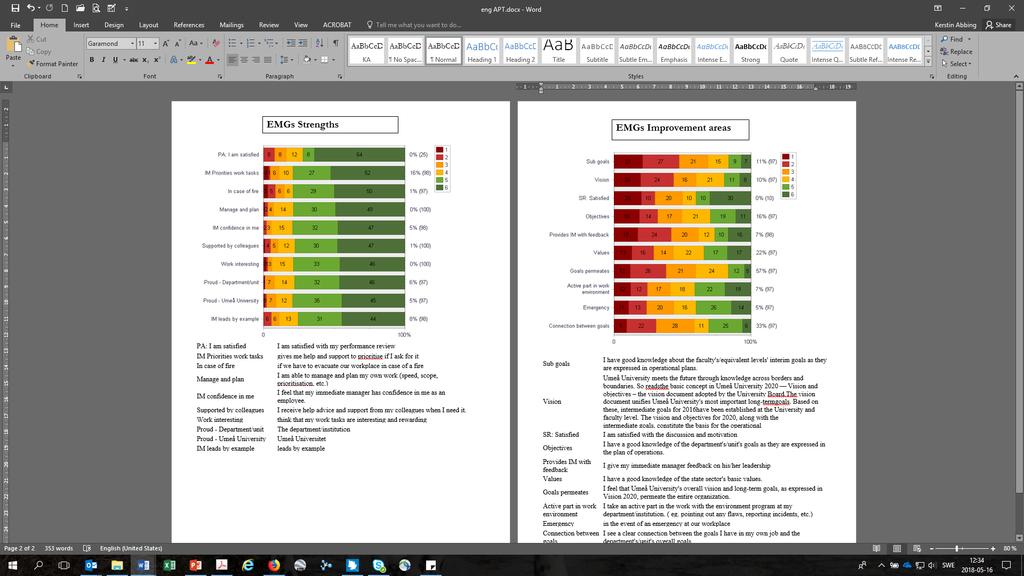Align text right
This screenshot has width=1024, height=576.
tap(256, 60)
